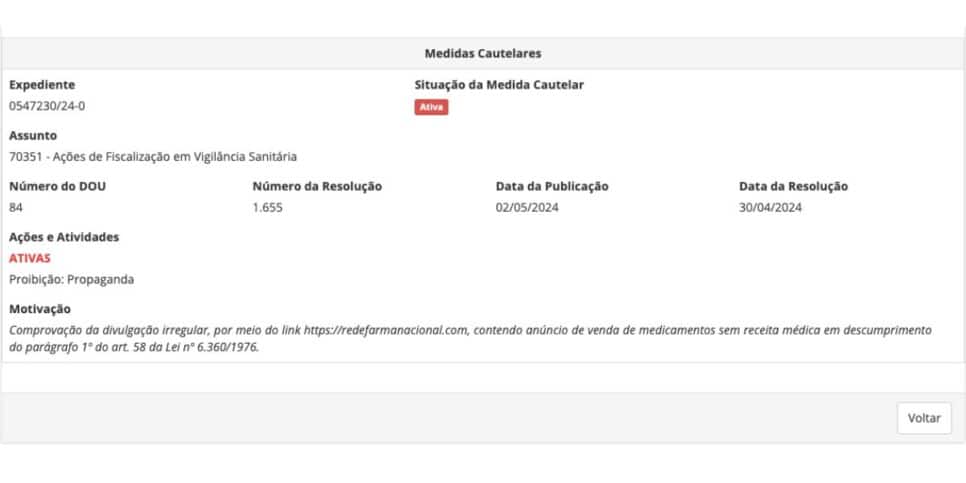The height and width of the screenshot is (483, 966).
Task: Click the Assunto field label
Action: pyautogui.click(x=33, y=135)
